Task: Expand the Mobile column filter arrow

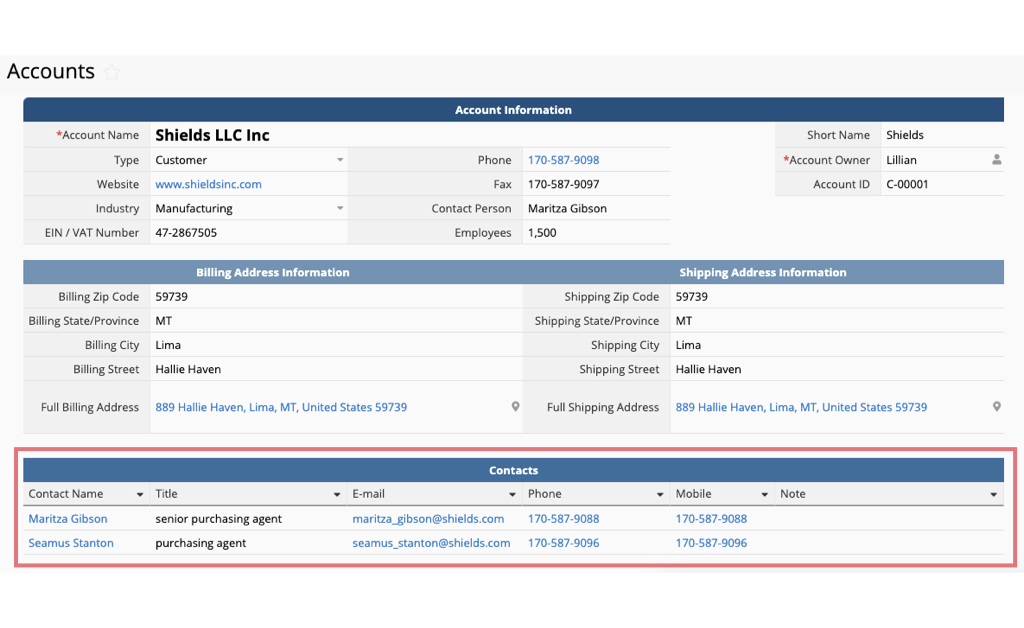Action: (765, 495)
